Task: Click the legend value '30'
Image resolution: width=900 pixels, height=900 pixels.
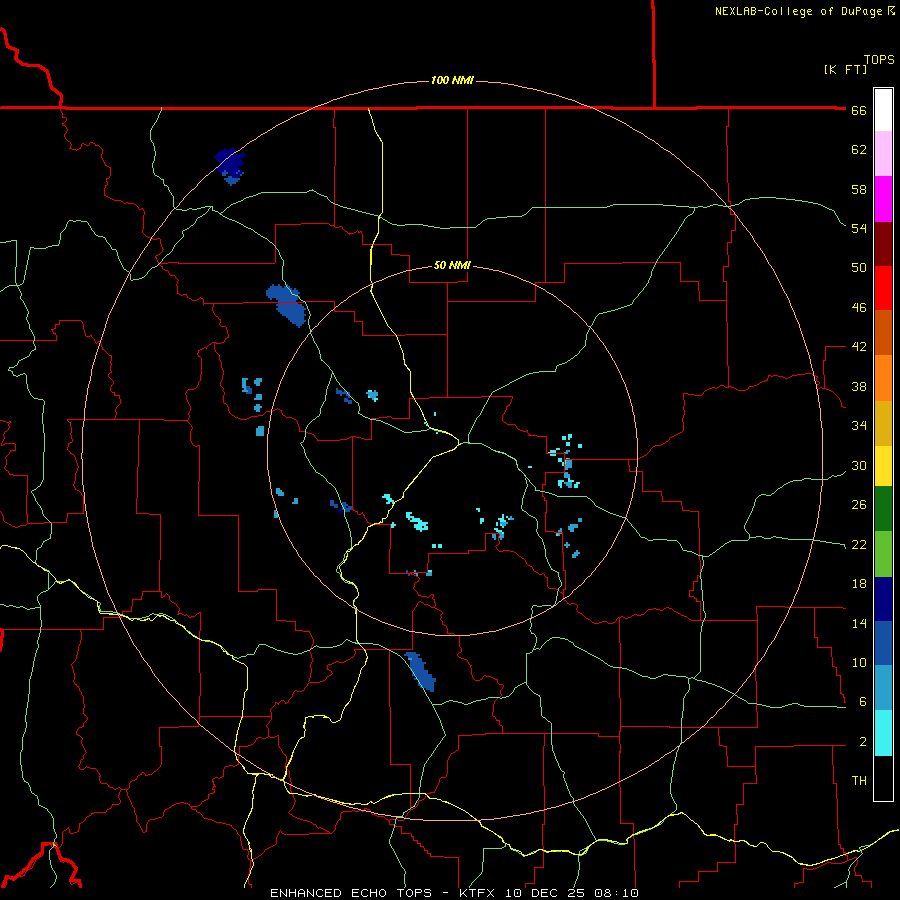Action: click(859, 465)
